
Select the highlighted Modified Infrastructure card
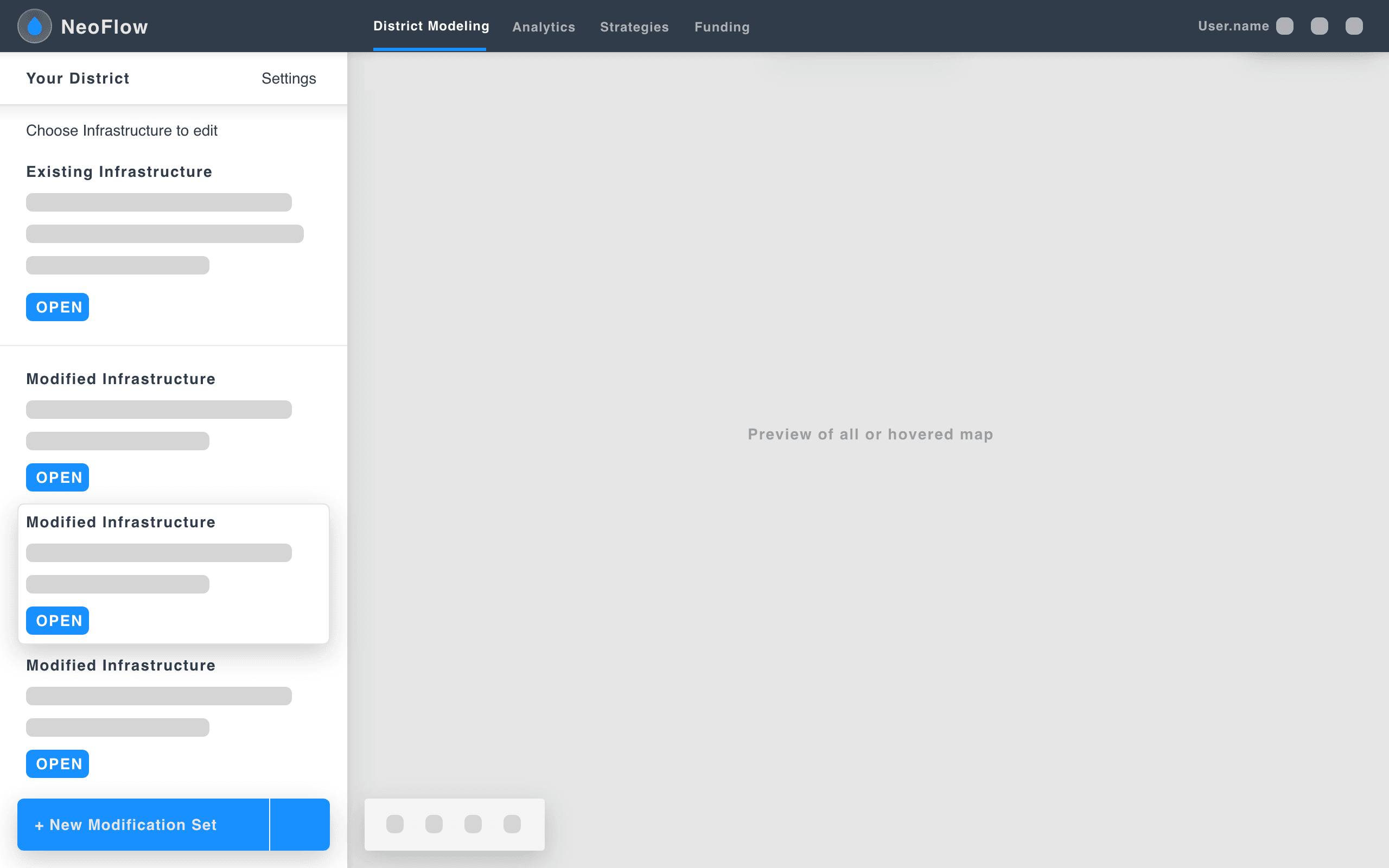(x=173, y=573)
